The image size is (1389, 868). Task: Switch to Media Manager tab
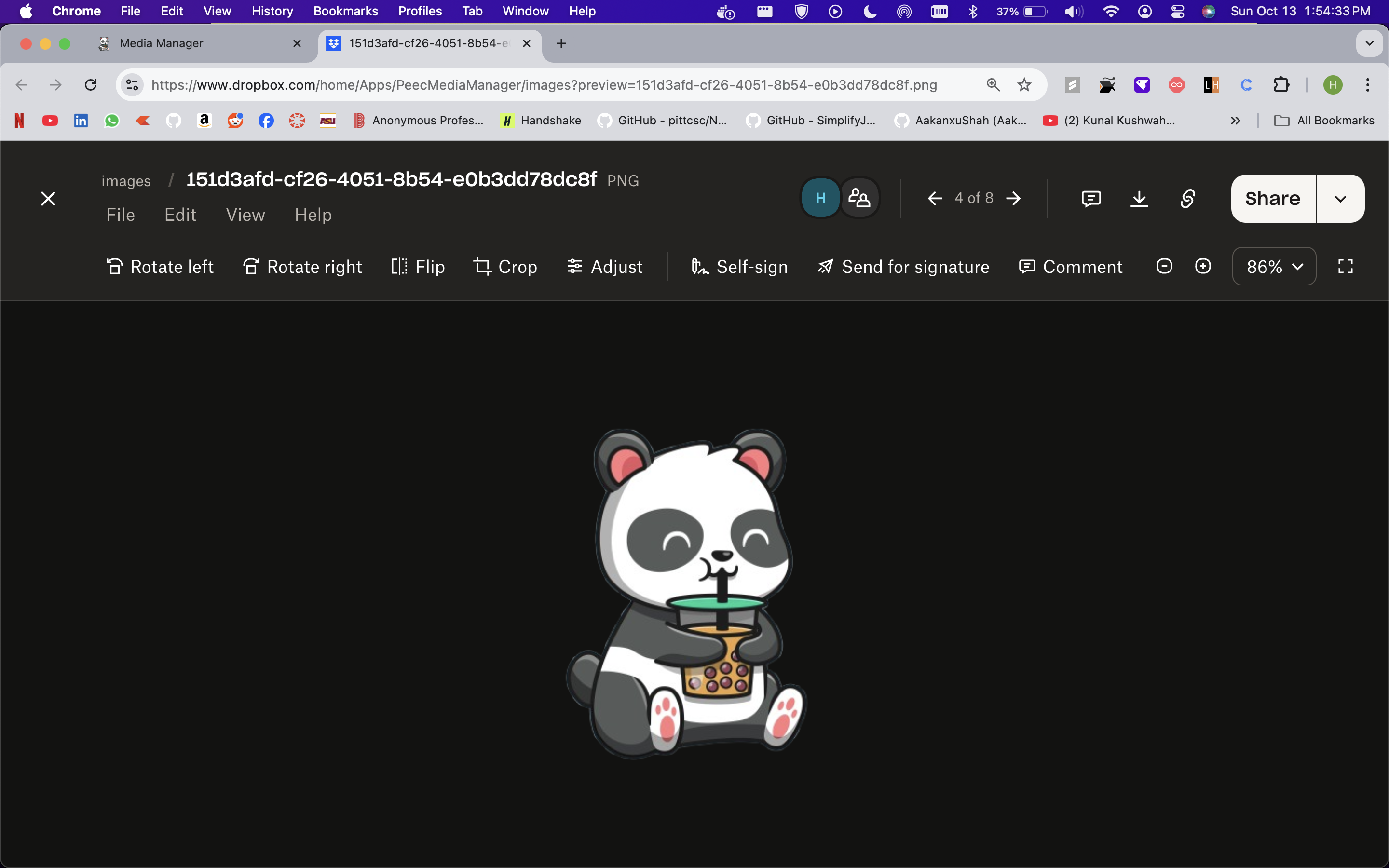click(x=161, y=43)
